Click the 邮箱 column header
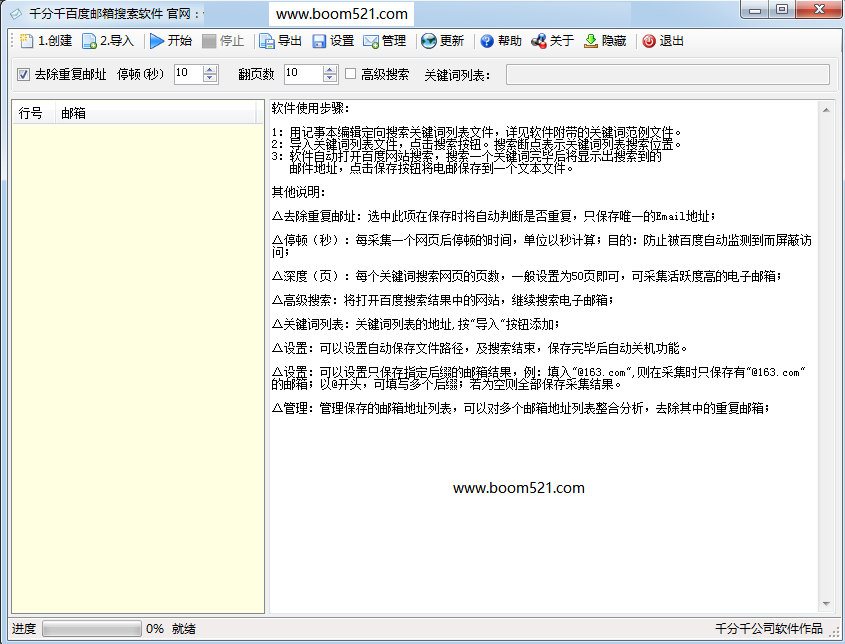Image resolution: width=845 pixels, height=644 pixels. (155, 113)
